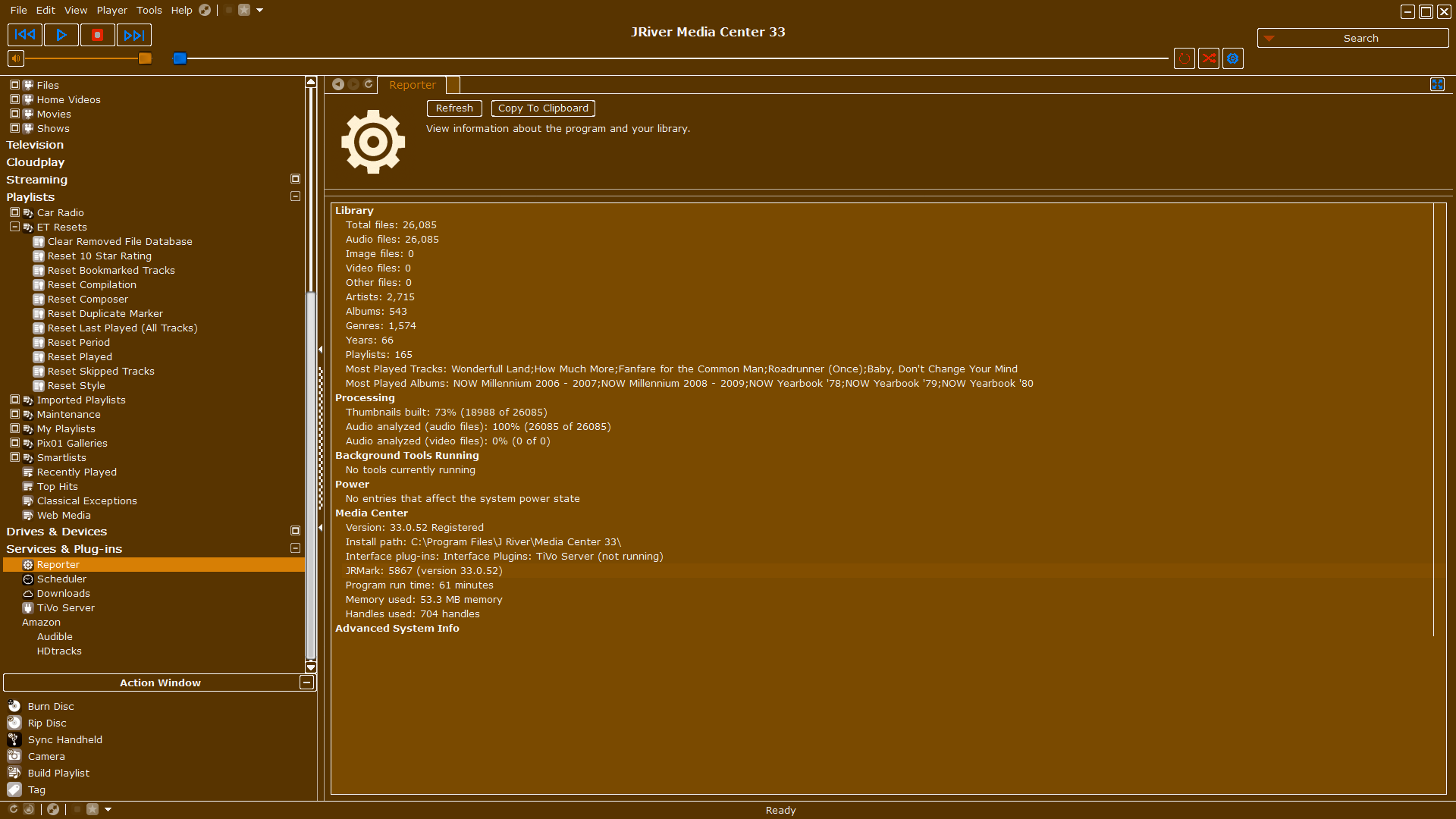
Task: Open Television in the tree
Action: [35, 145]
